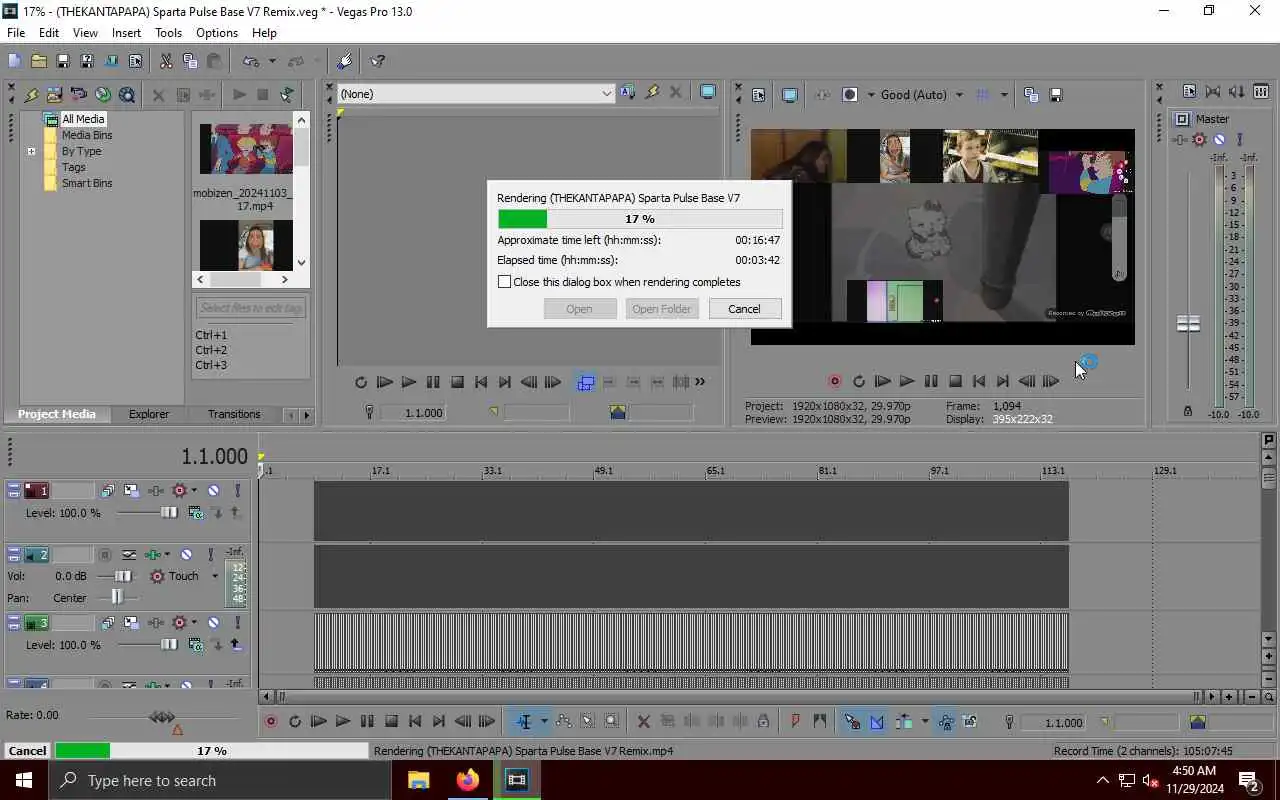The width and height of the screenshot is (1280, 800).
Task: Click the Copy Snapshot to Clipboard icon
Action: (1031, 95)
